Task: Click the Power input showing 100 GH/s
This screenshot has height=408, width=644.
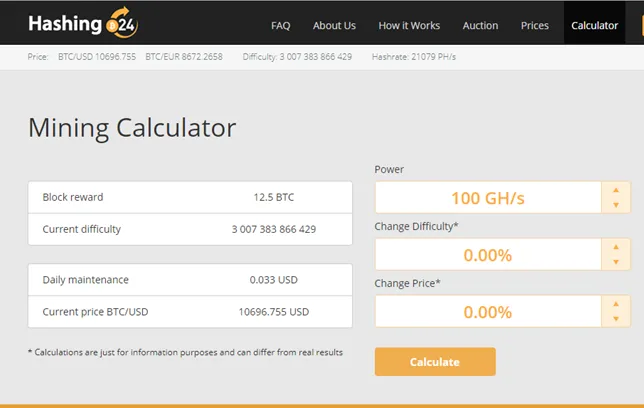Action: pyautogui.click(x=488, y=198)
